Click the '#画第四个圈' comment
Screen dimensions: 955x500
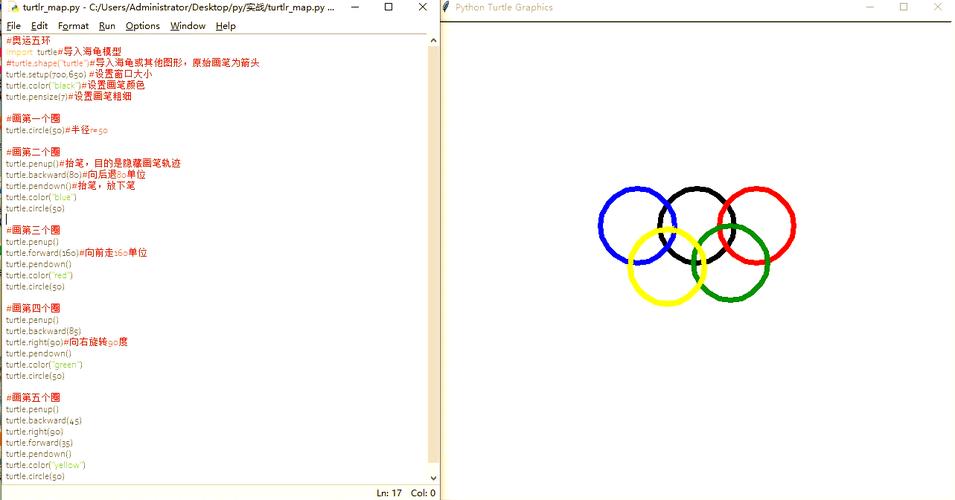[33, 308]
